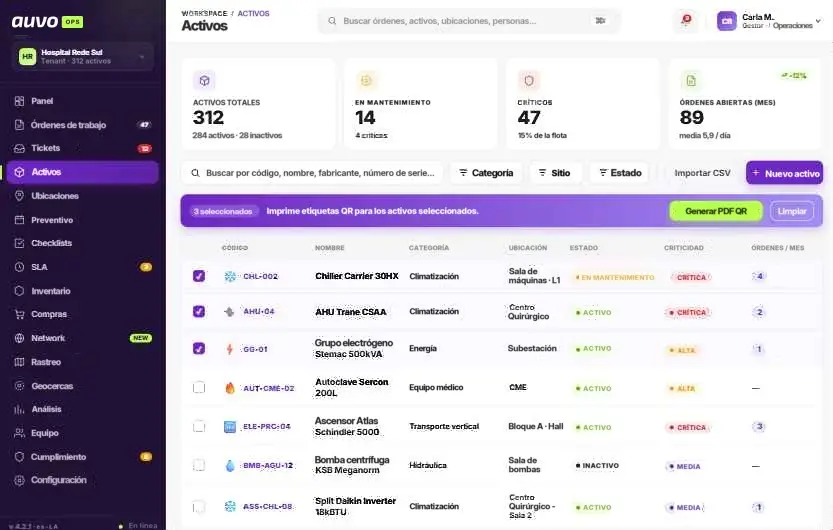833x530 pixels.
Task: Click the Órdenes abiertas document card icon
Action: 691,81
